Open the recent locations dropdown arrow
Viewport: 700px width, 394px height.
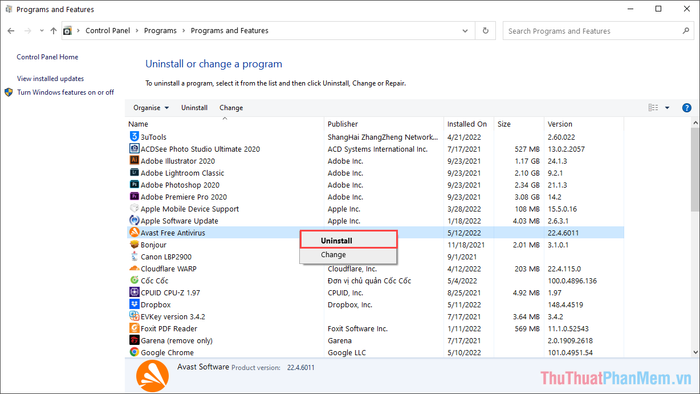pyautogui.click(x=42, y=31)
